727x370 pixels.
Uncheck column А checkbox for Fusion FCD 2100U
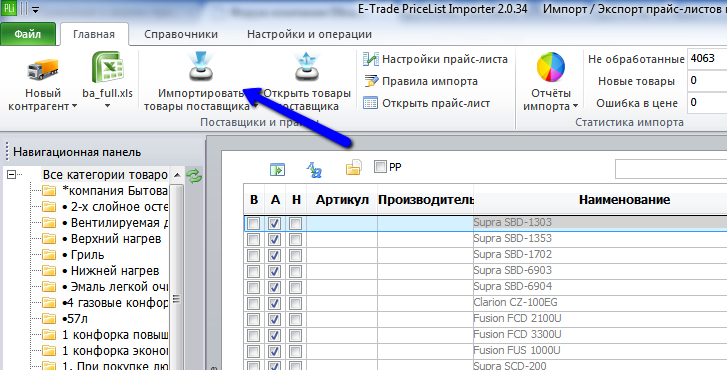point(274,319)
